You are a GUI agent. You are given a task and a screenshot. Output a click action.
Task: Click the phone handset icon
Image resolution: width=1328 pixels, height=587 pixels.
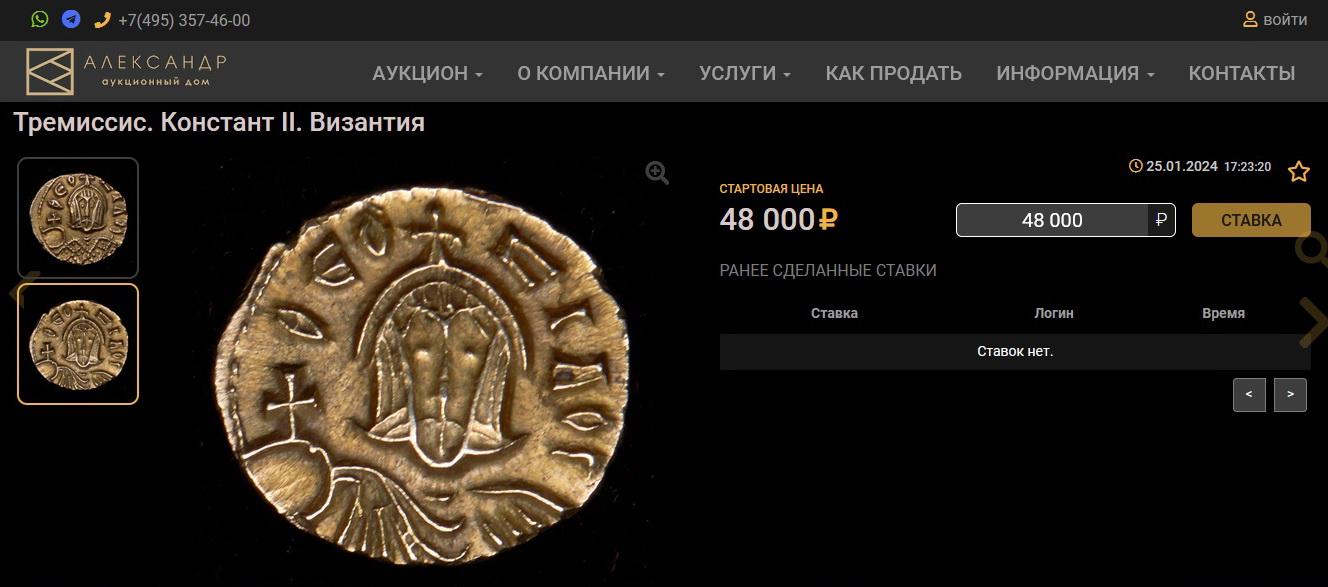[102, 20]
